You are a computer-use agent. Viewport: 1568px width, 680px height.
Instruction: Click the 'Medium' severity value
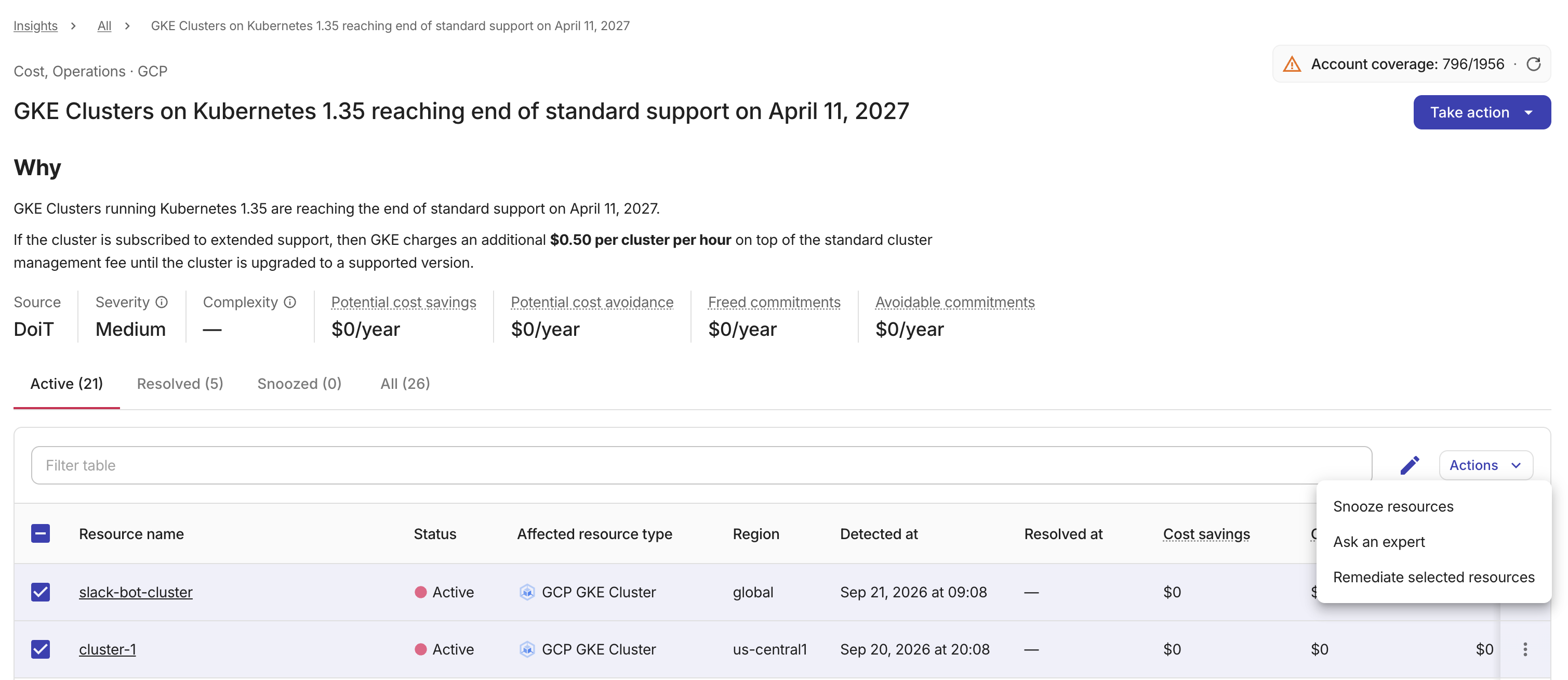click(130, 329)
